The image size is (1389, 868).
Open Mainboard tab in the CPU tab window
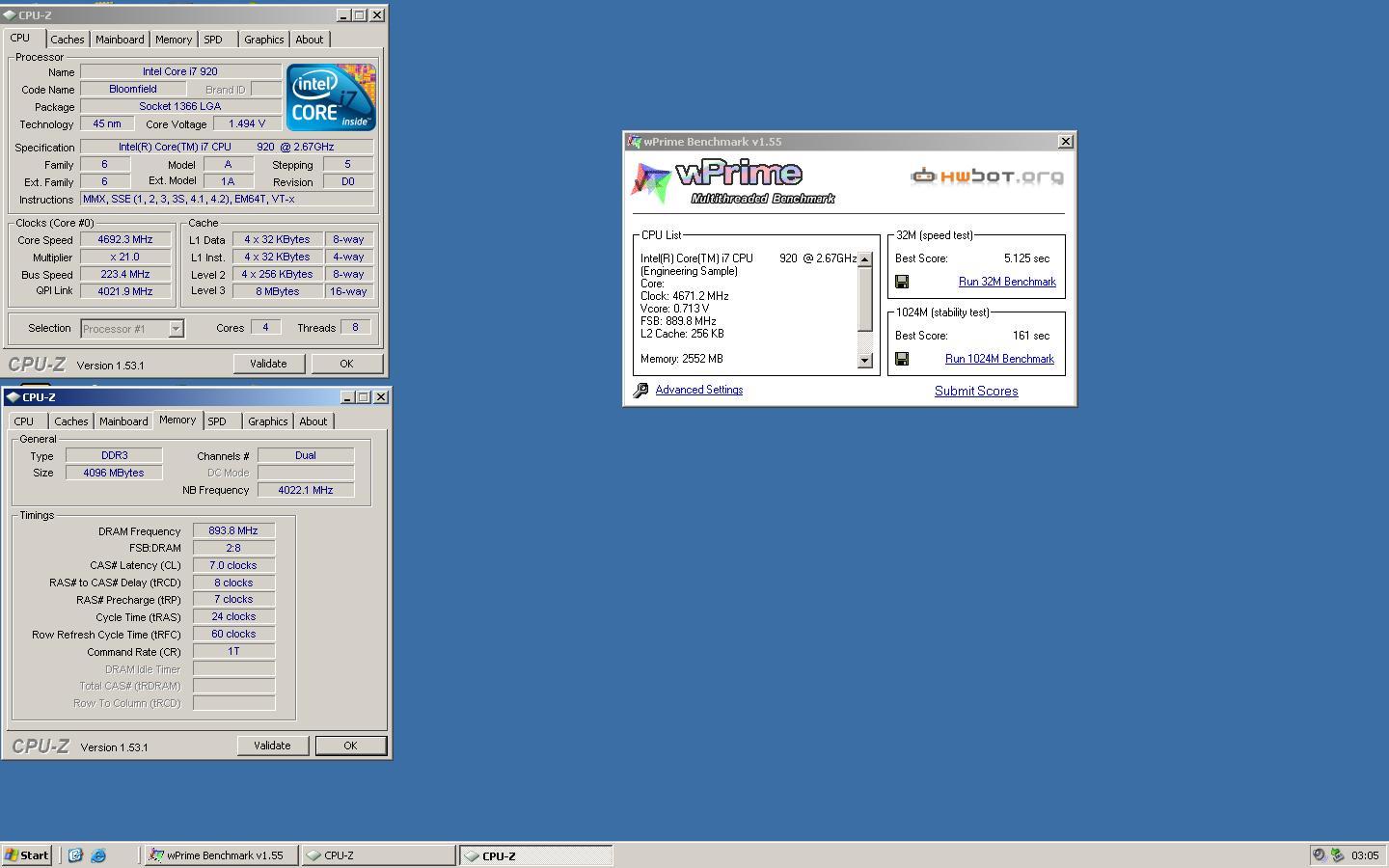[120, 40]
